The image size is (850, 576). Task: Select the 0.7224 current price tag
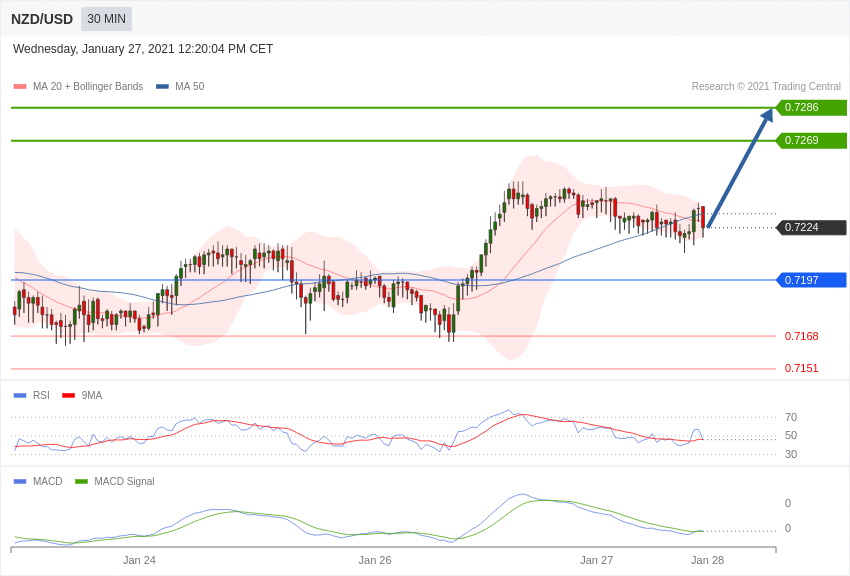click(x=812, y=227)
